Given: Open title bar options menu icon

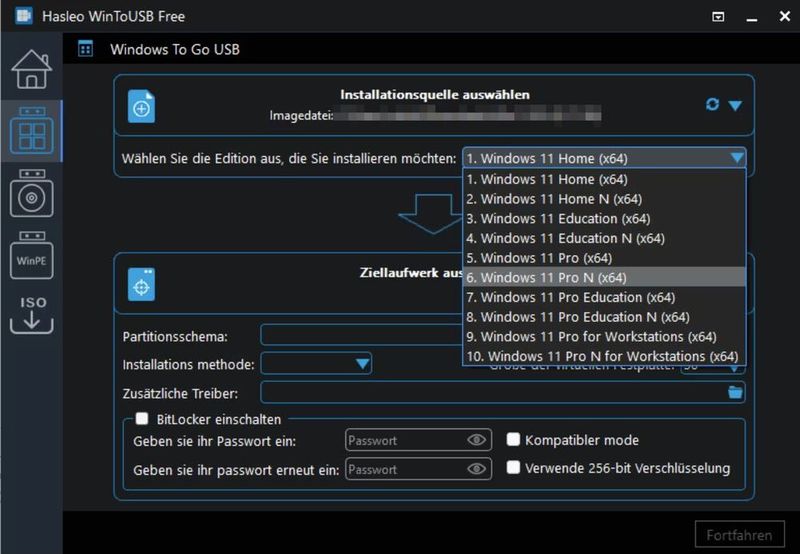Looking at the screenshot, I should [x=718, y=17].
